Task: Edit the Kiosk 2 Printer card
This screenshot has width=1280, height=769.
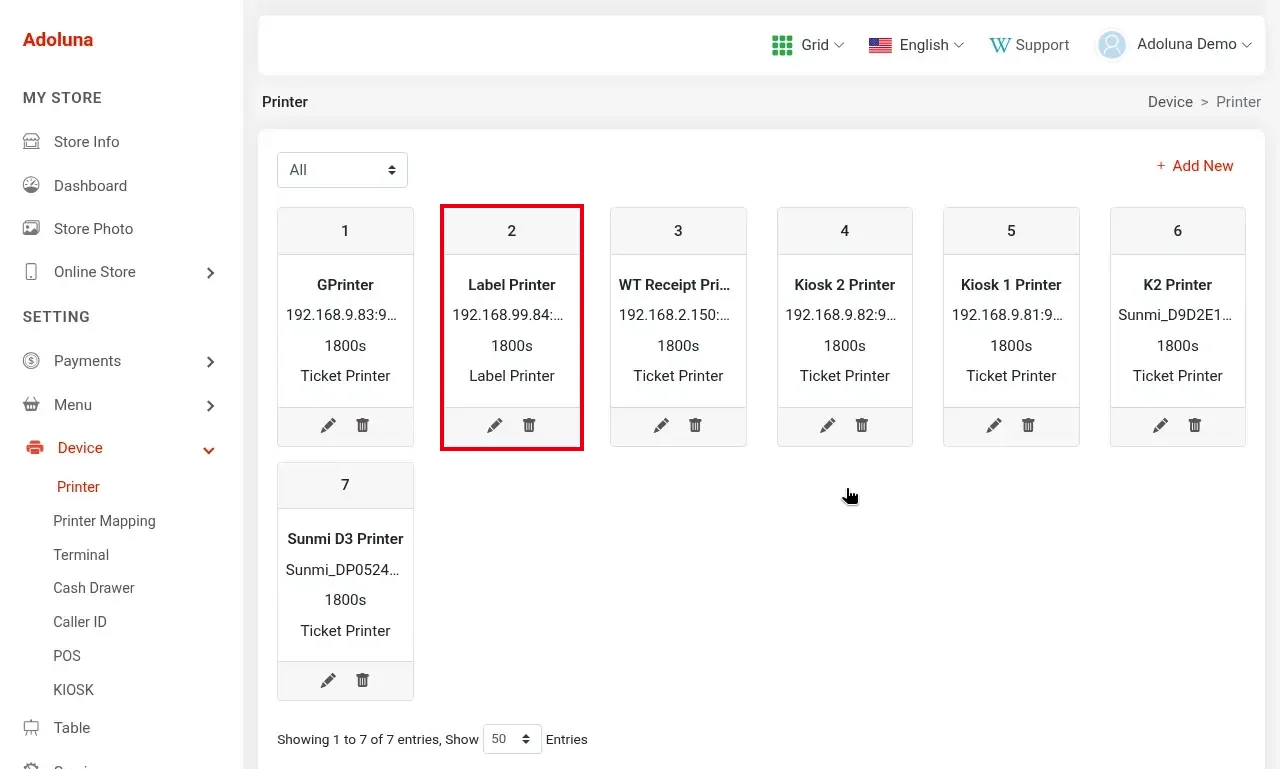Action: pos(828,425)
